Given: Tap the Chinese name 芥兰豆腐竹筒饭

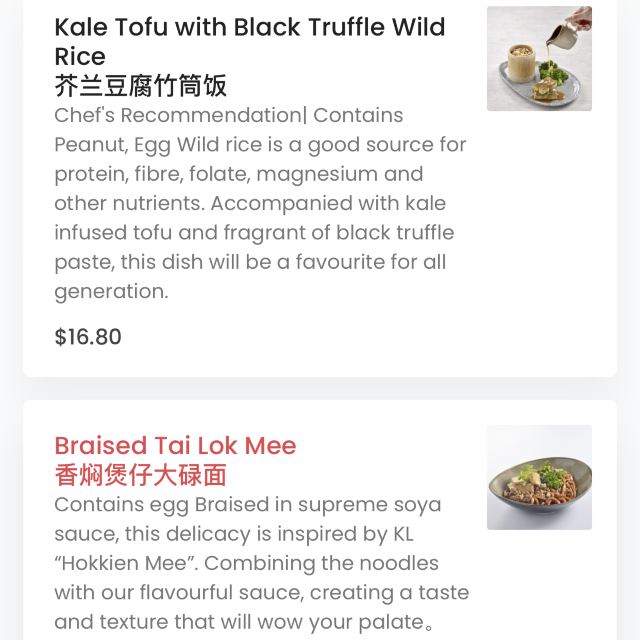Looking at the screenshot, I should click(140, 86).
